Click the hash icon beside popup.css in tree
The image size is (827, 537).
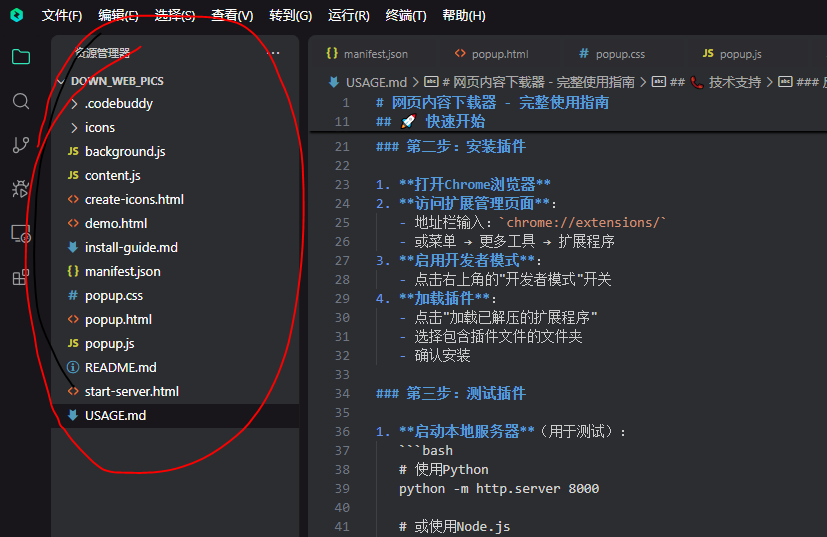tap(73, 295)
